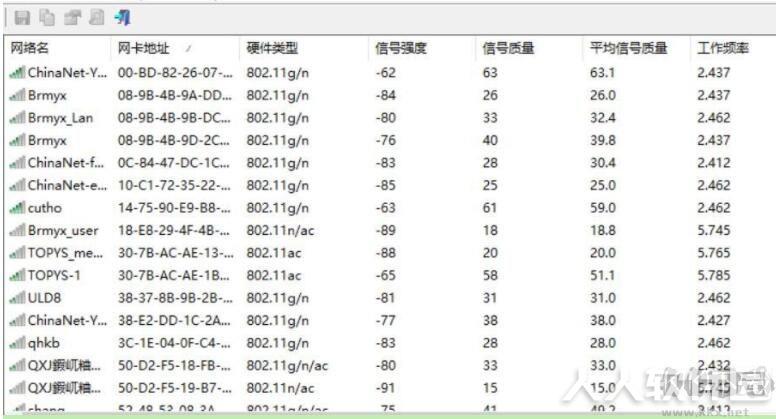The image size is (776, 419).
Task: Click signal icon of Brmyx row 08-9B-4B-9A
Action: click(17, 95)
